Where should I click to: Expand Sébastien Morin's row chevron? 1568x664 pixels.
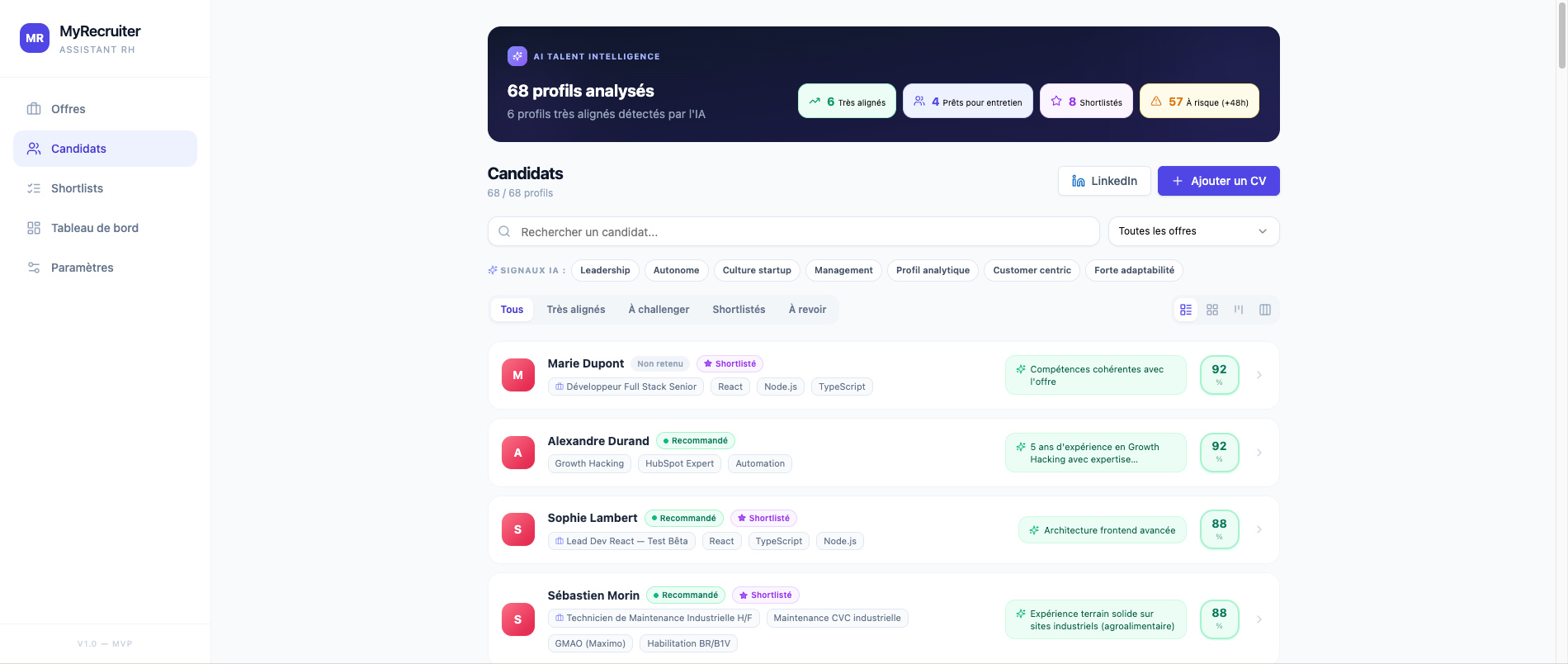pyautogui.click(x=1259, y=619)
